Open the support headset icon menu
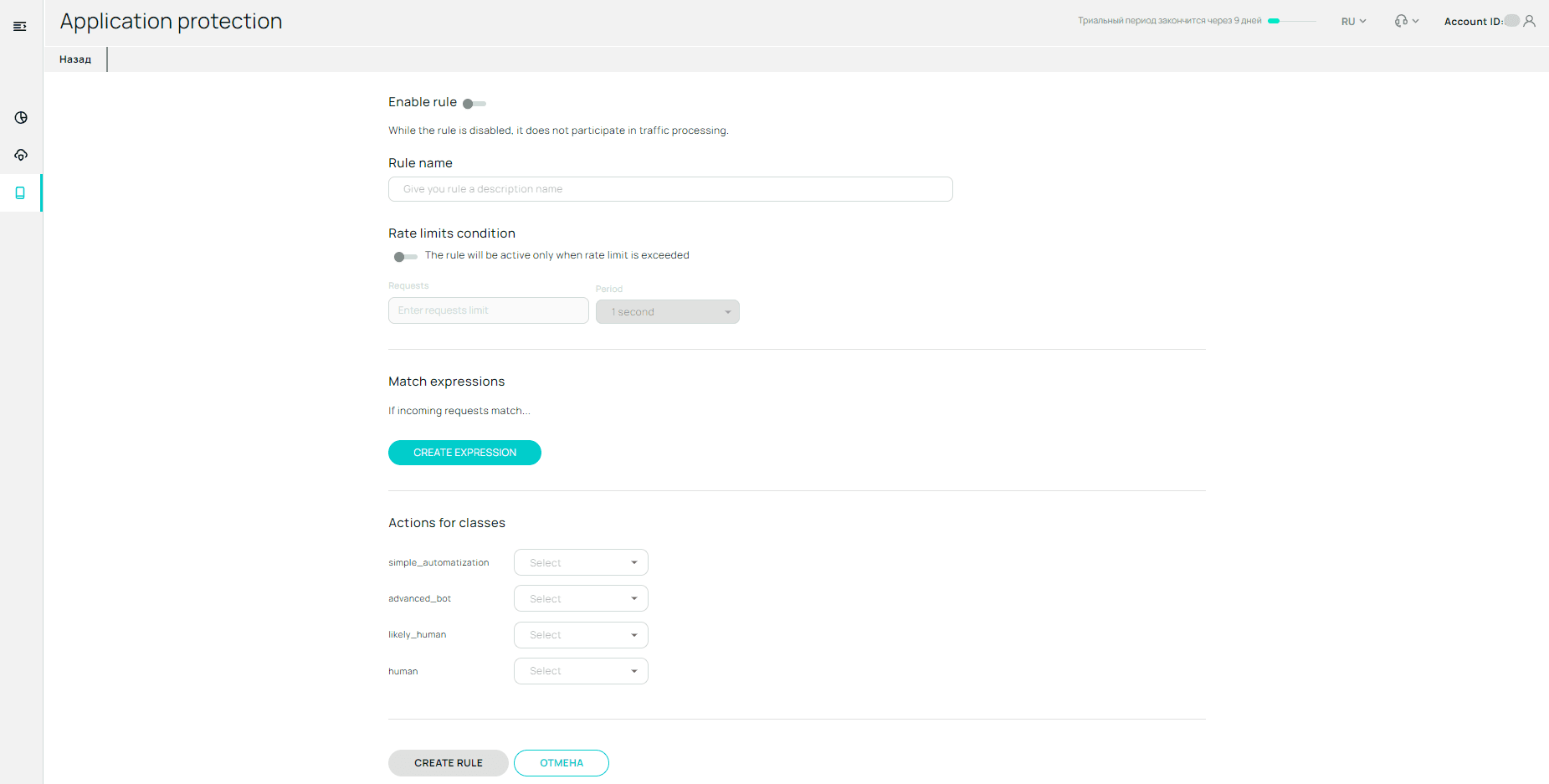Screen dimensions: 1549x784 pos(1407,21)
